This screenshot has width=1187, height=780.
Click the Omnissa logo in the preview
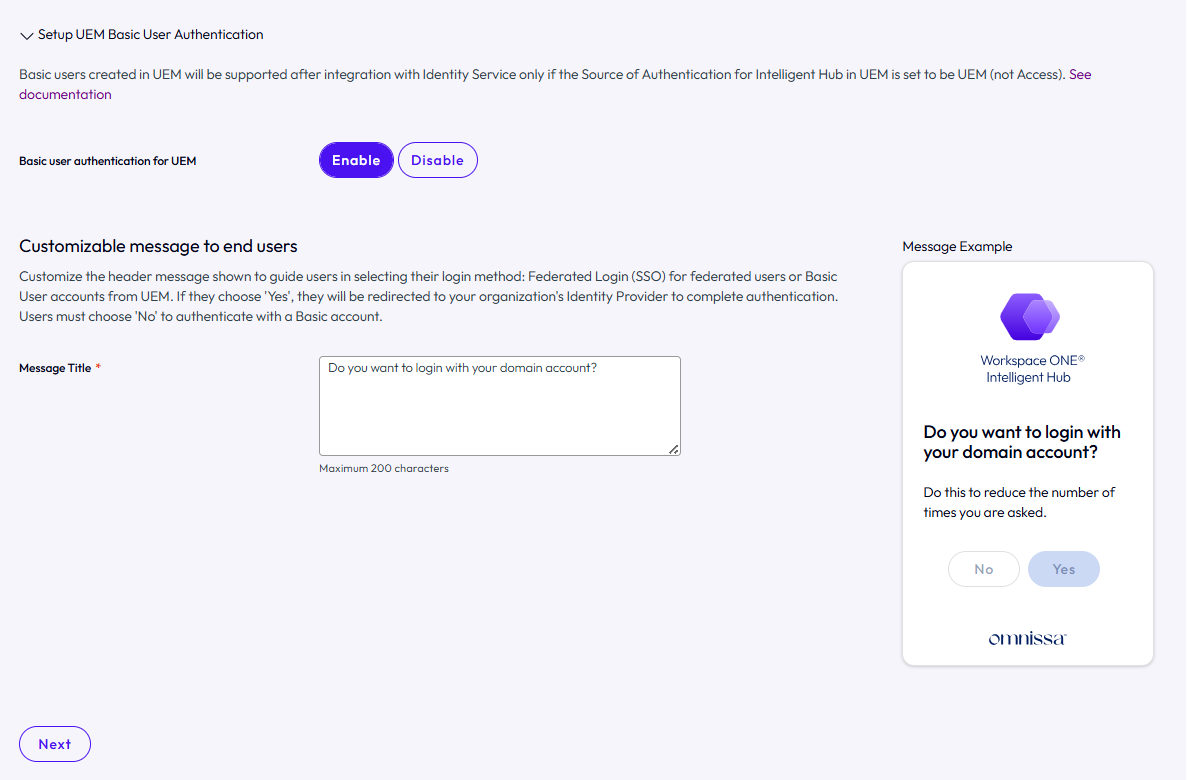(1027, 638)
